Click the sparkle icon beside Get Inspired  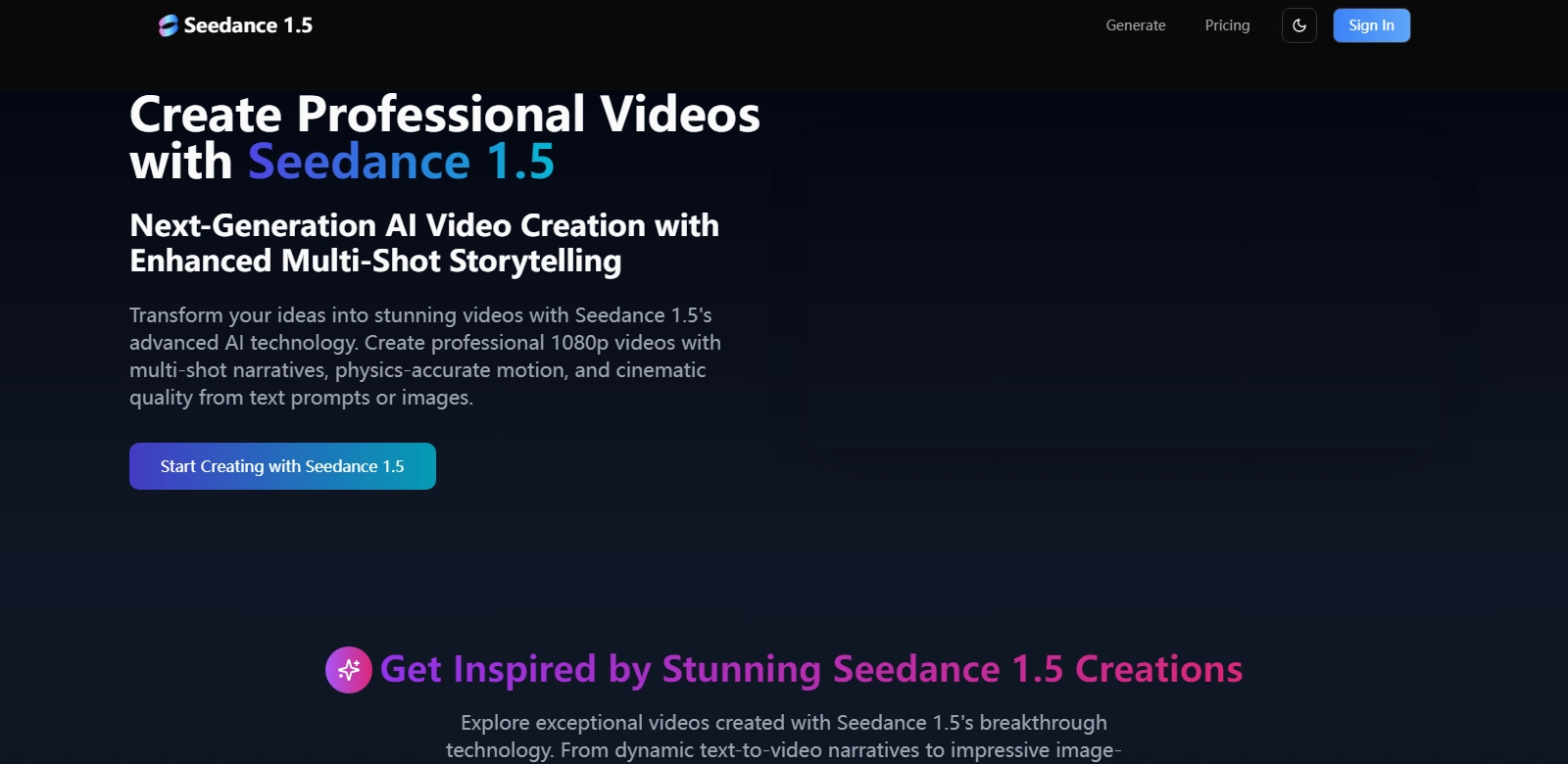click(349, 670)
